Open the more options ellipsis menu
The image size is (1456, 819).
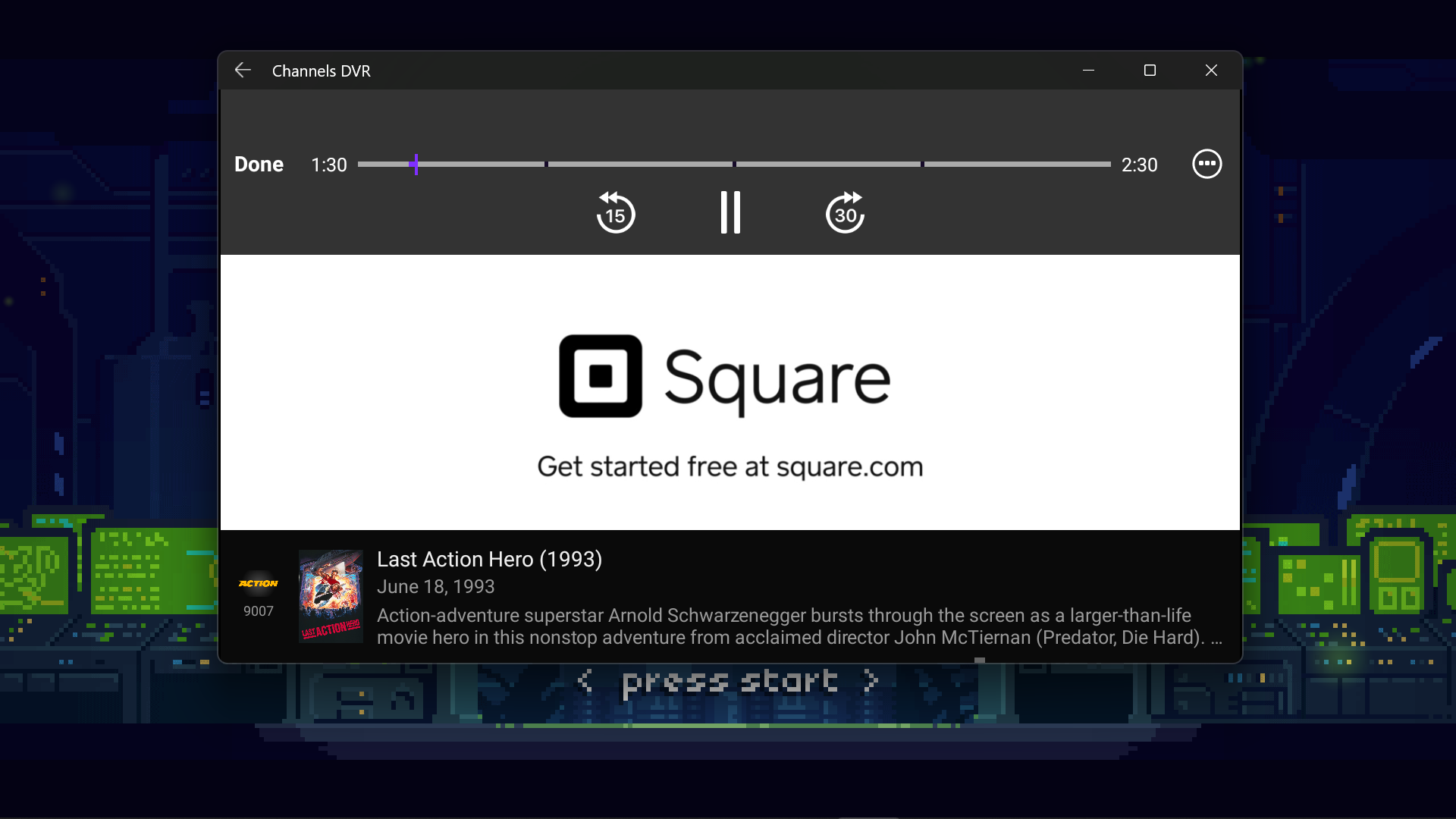pos(1207,164)
